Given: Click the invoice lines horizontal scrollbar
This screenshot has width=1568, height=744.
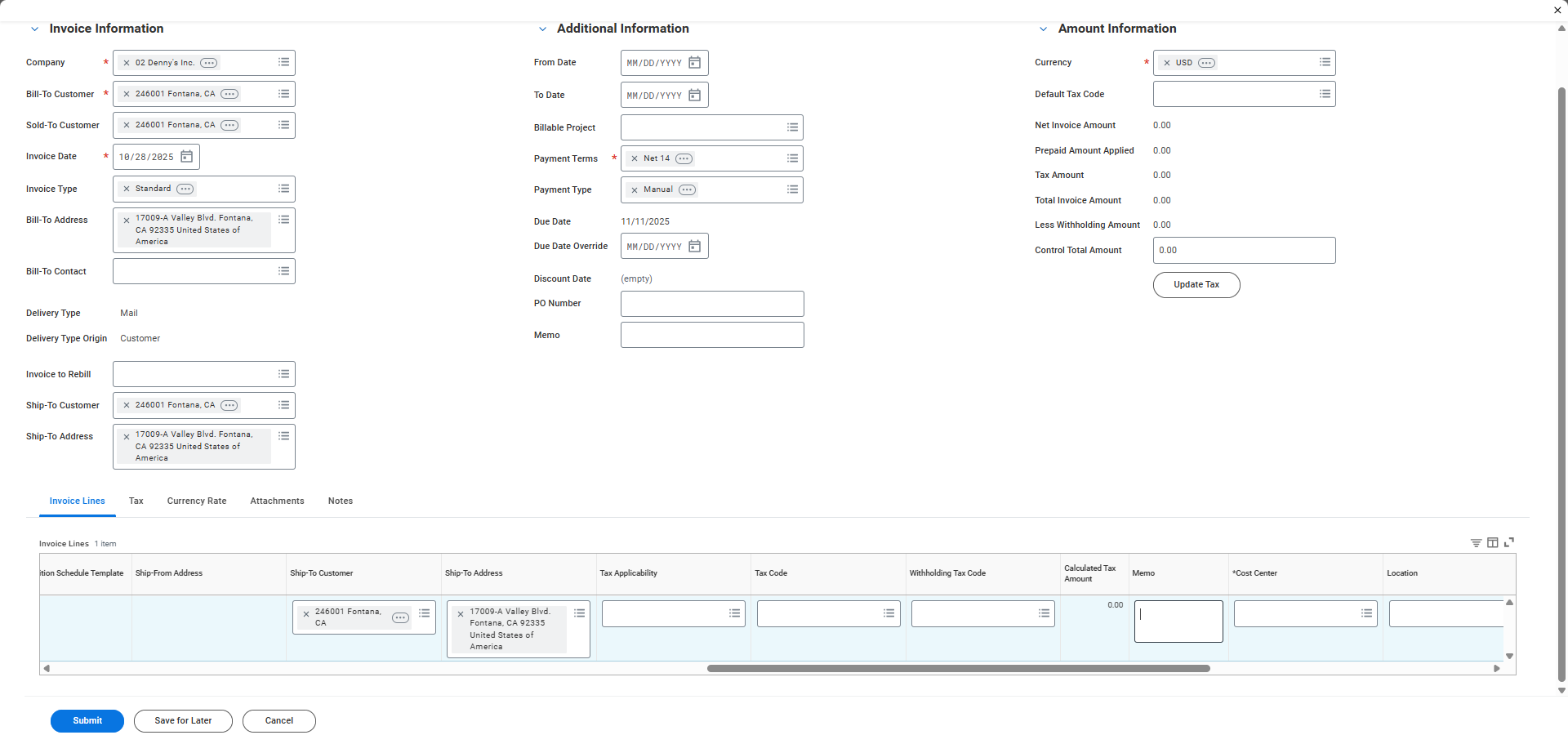Looking at the screenshot, I should [958, 669].
